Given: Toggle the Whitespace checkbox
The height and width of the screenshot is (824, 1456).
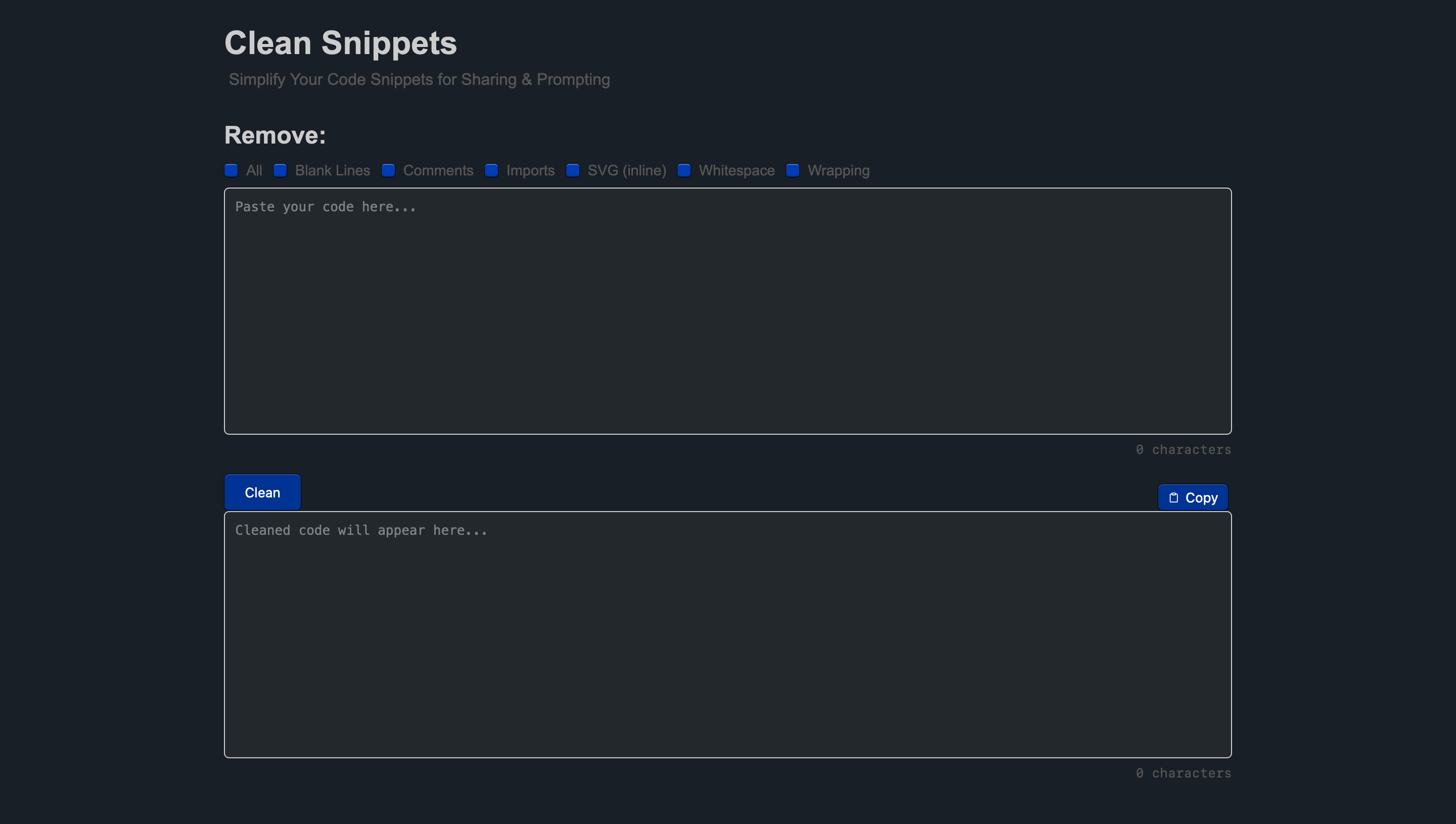Looking at the screenshot, I should tap(684, 170).
